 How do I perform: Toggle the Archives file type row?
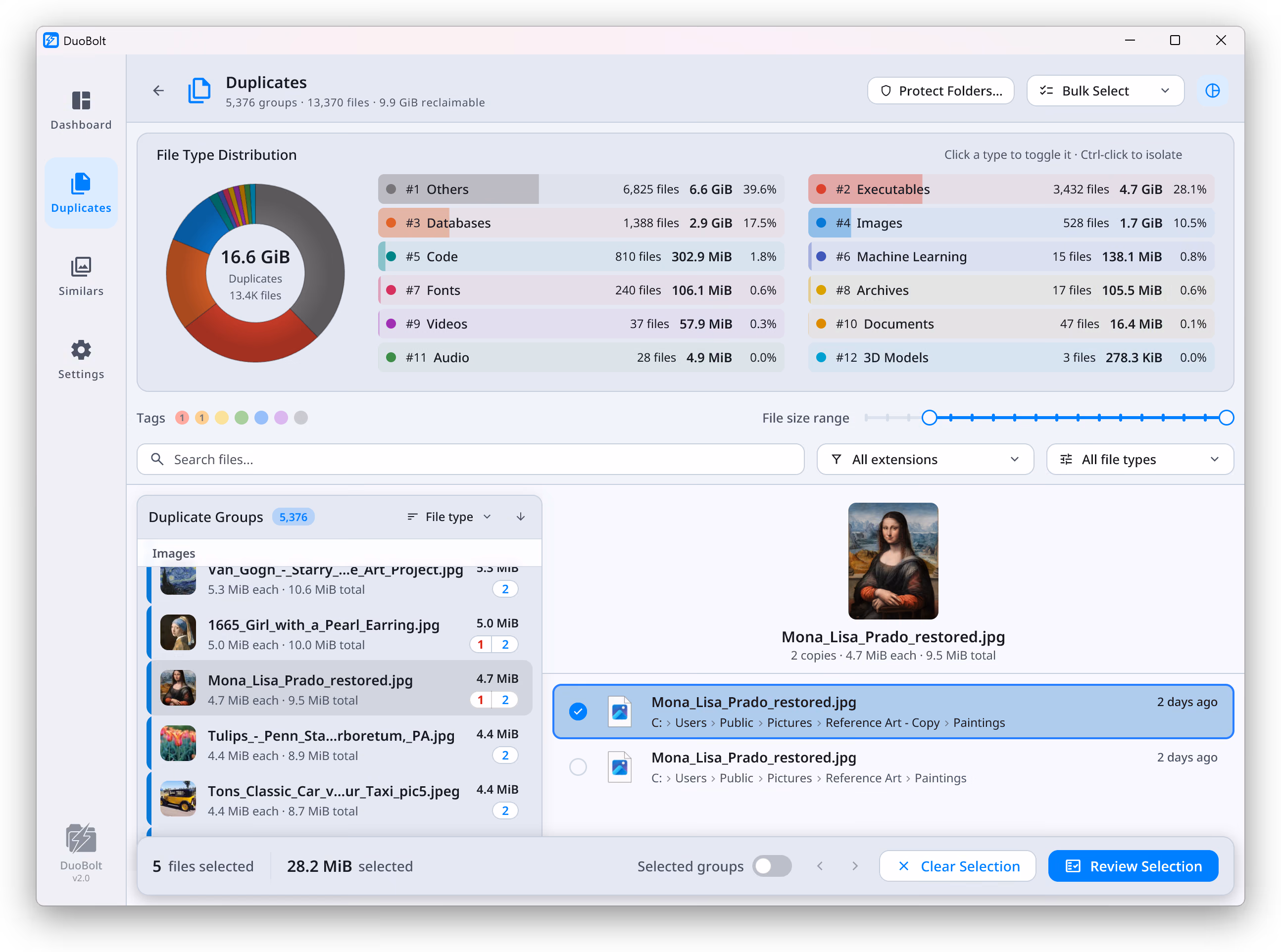tap(1011, 290)
